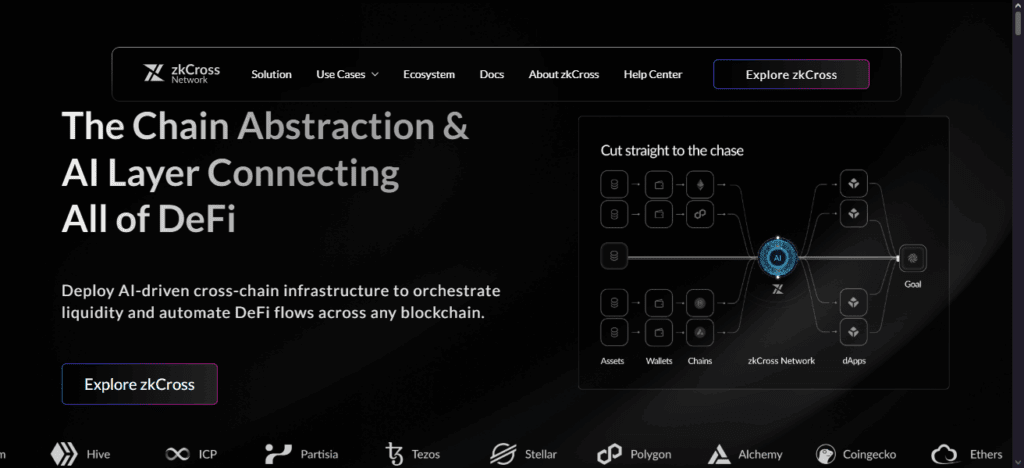
Task: Open the Solution menu item
Action: point(271,74)
